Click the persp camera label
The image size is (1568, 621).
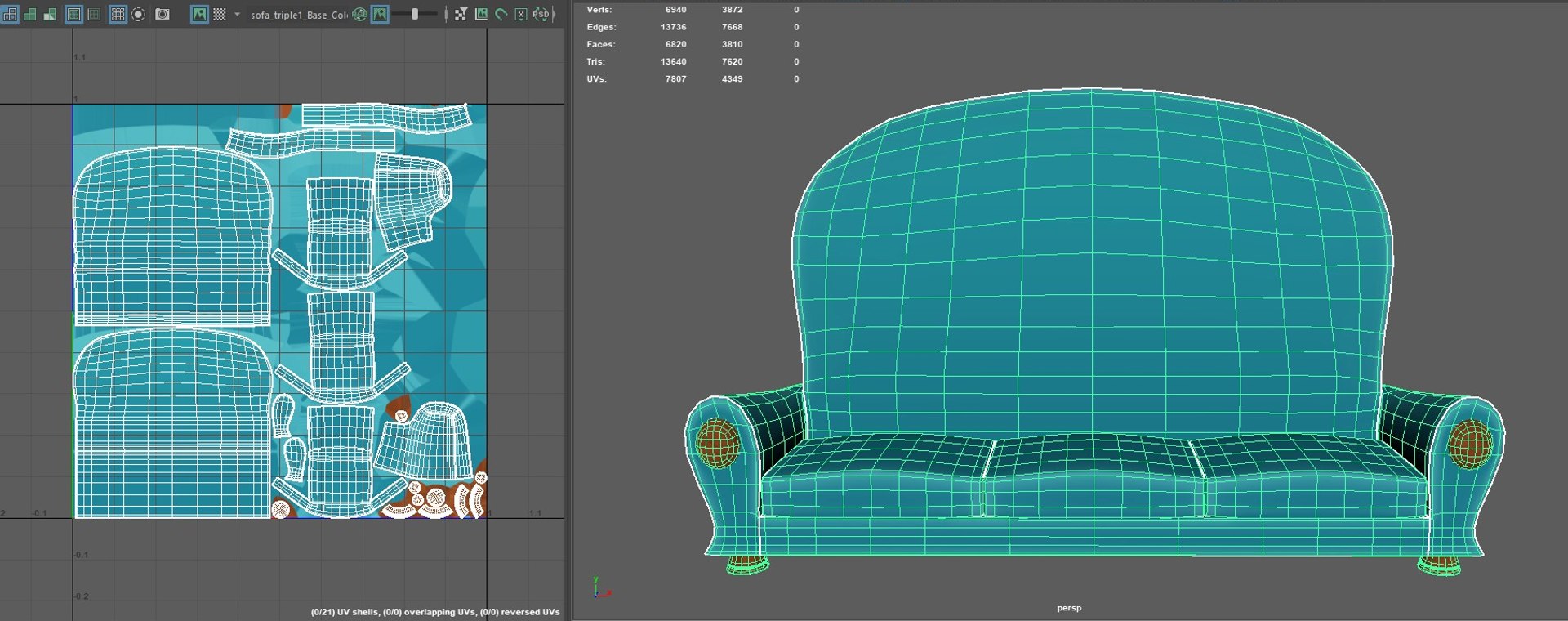[1069, 608]
